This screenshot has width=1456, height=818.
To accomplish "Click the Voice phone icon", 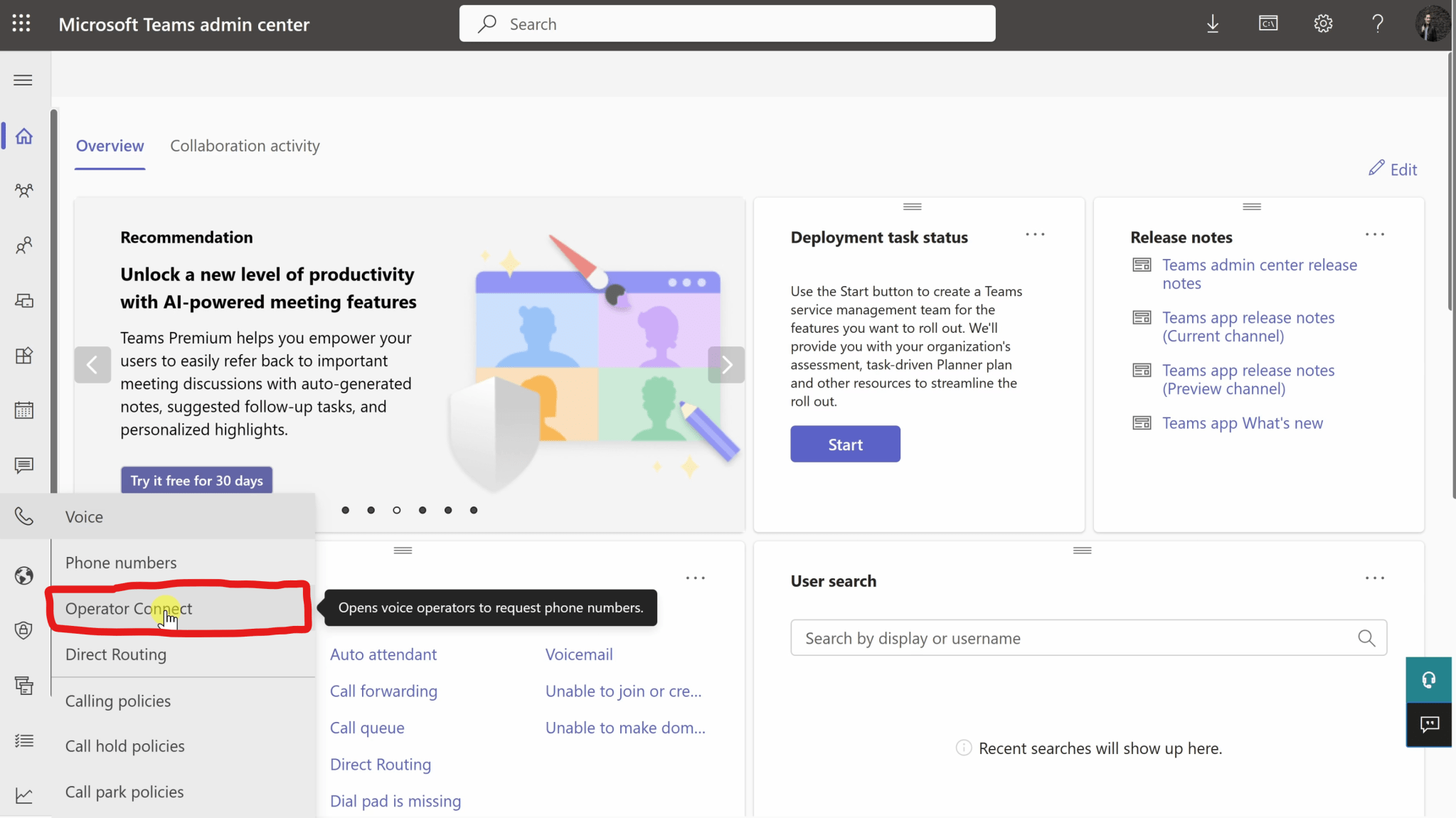I will [x=24, y=516].
